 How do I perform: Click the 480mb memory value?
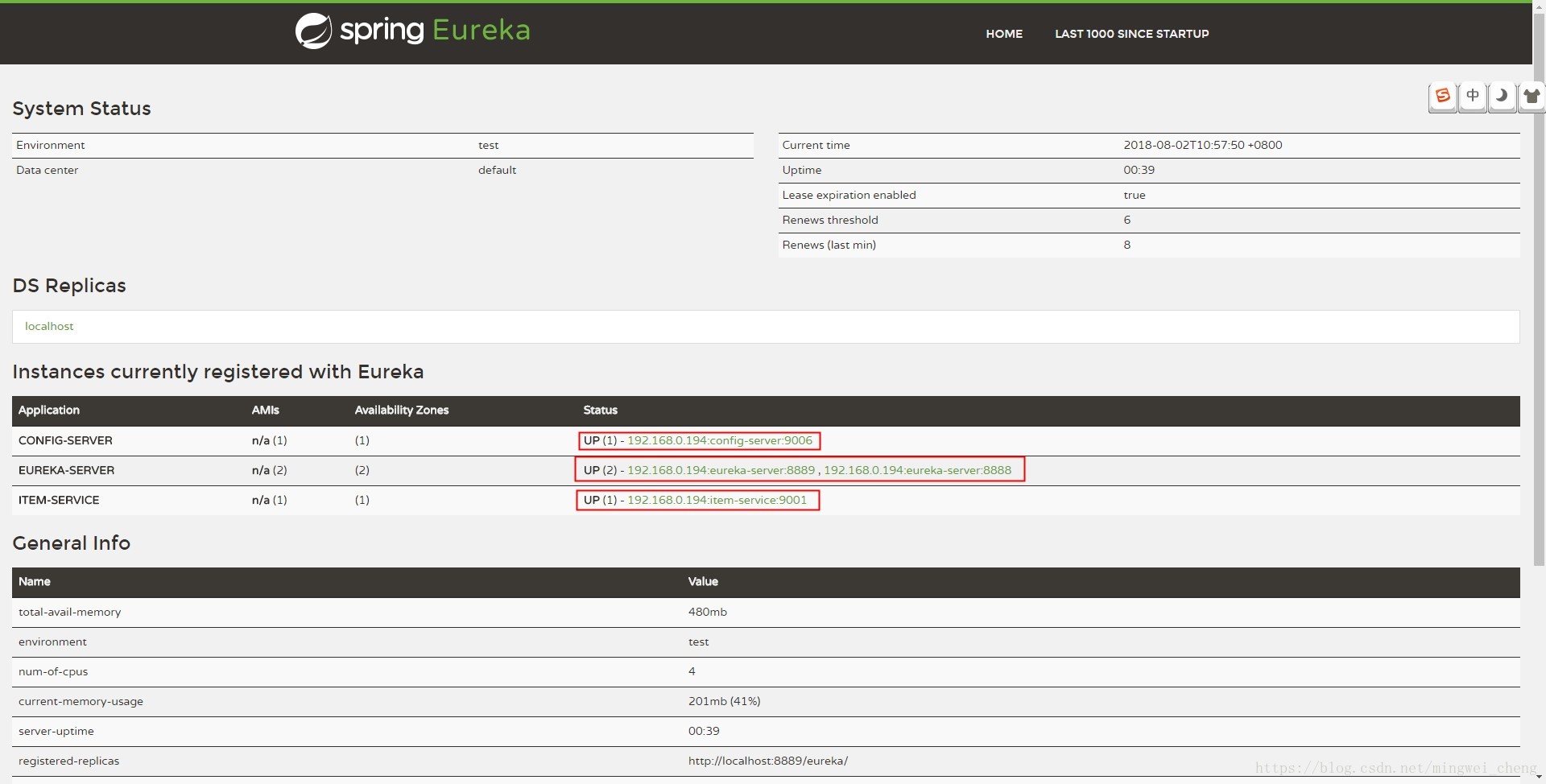(x=707, y=612)
